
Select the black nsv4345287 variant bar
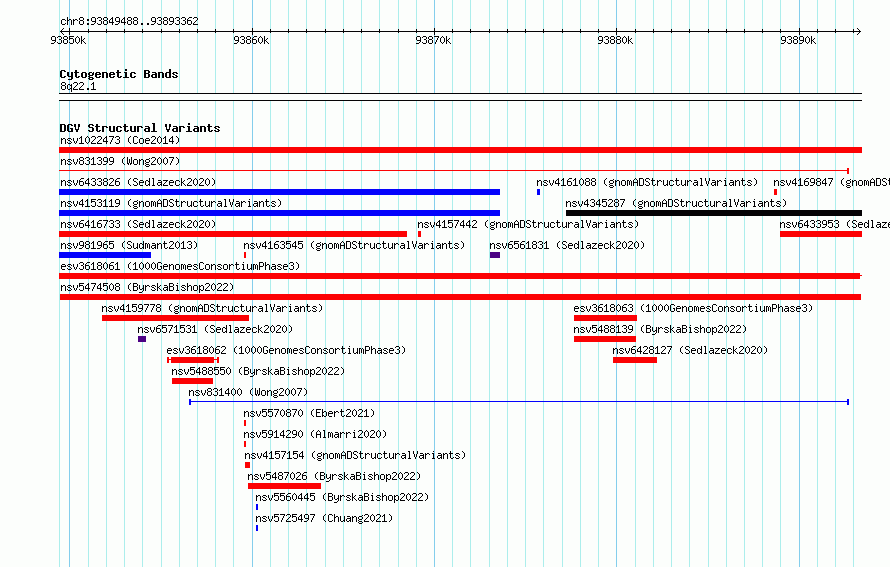point(714,213)
